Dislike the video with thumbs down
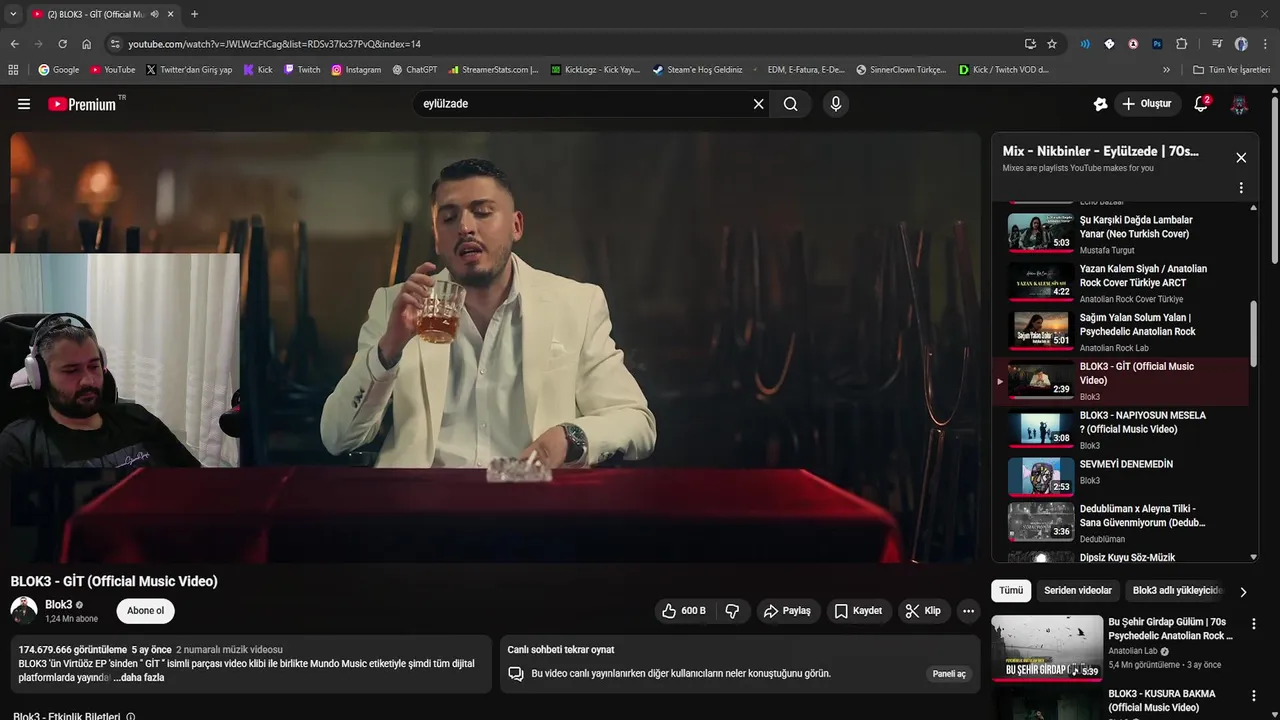 pos(732,611)
